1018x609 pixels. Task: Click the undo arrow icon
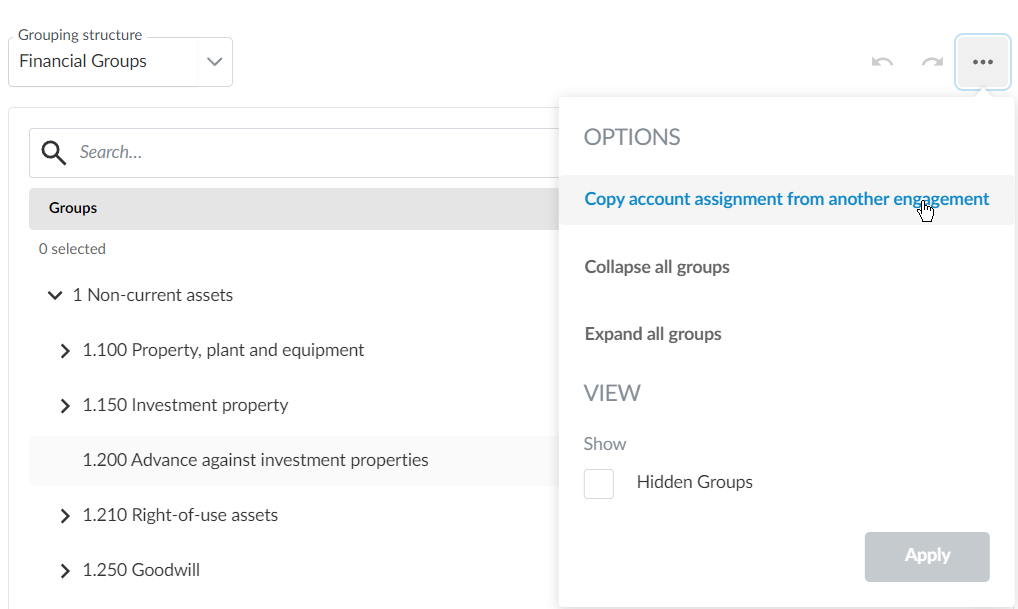(x=881, y=61)
